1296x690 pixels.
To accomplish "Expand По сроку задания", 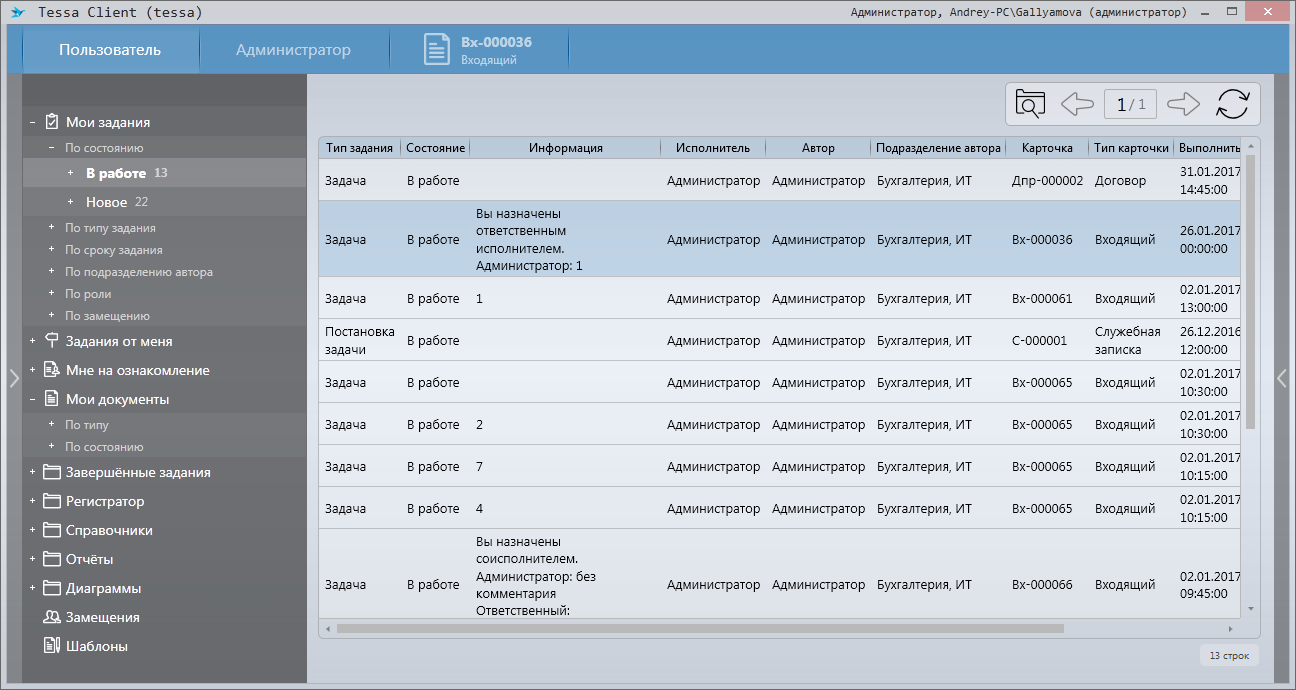I will click(x=52, y=250).
